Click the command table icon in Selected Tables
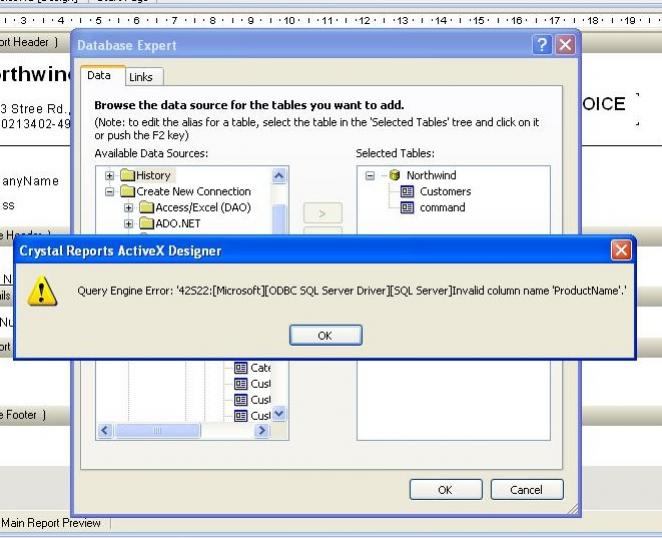Screen dimensions: 662x538 pyautogui.click(x=407, y=208)
